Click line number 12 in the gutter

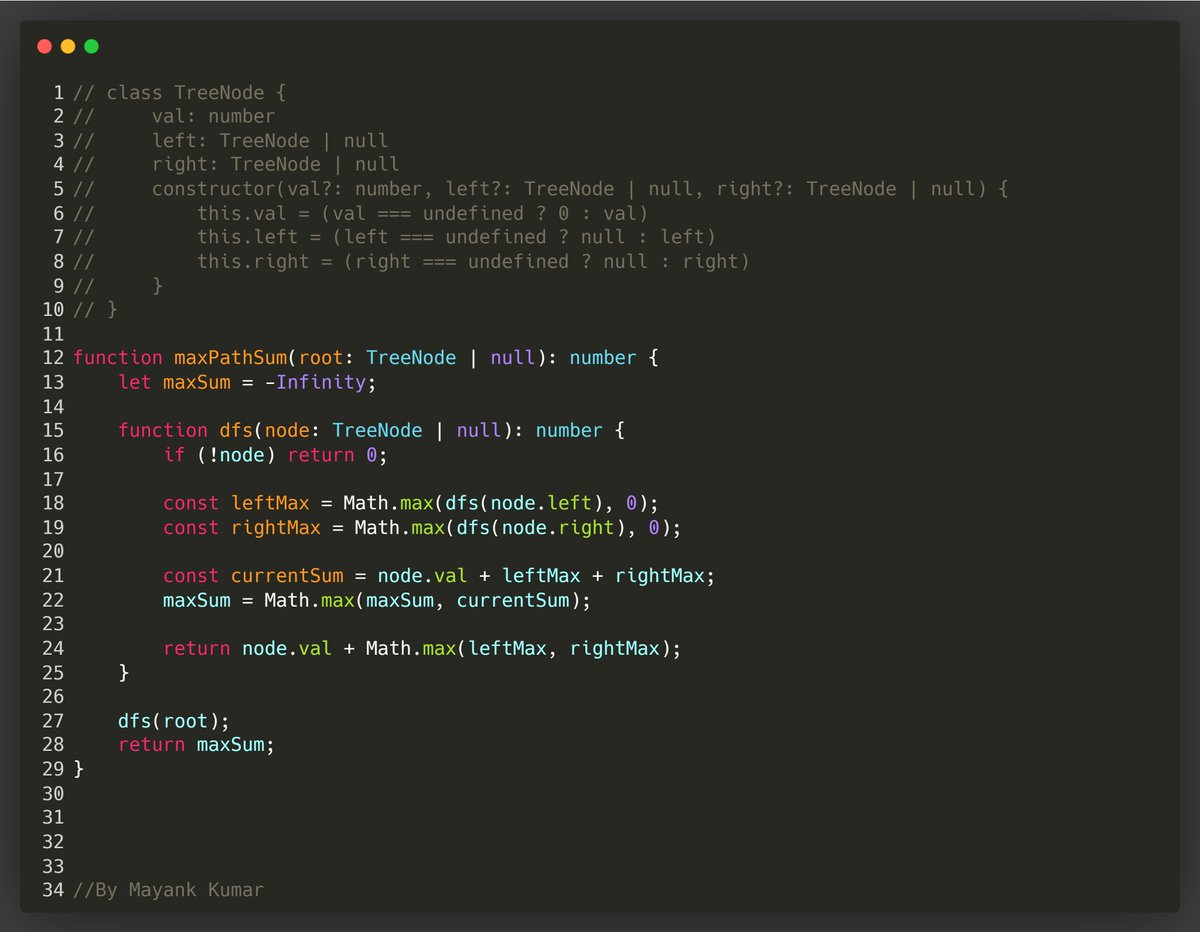(53, 358)
